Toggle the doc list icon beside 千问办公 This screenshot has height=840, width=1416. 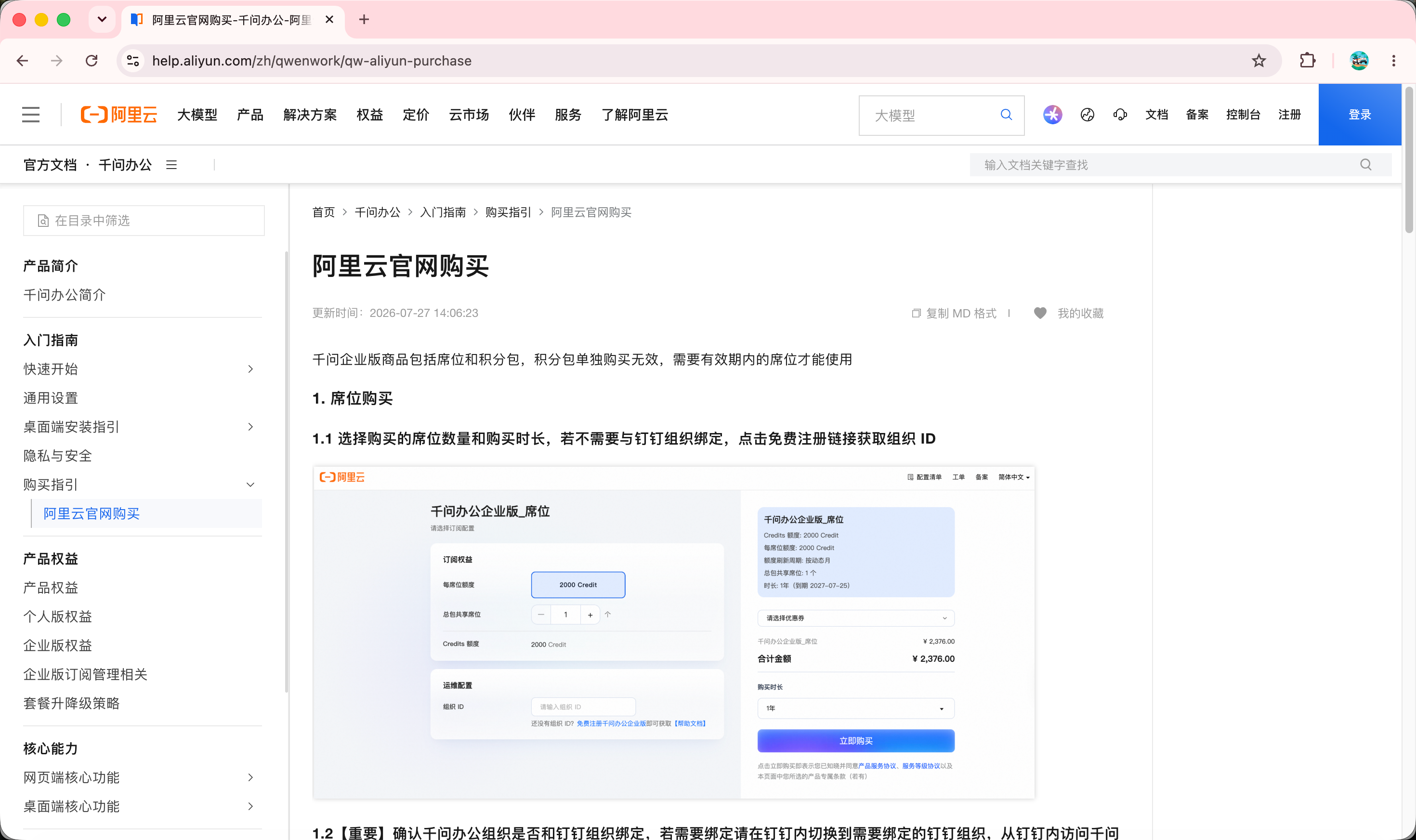(171, 165)
